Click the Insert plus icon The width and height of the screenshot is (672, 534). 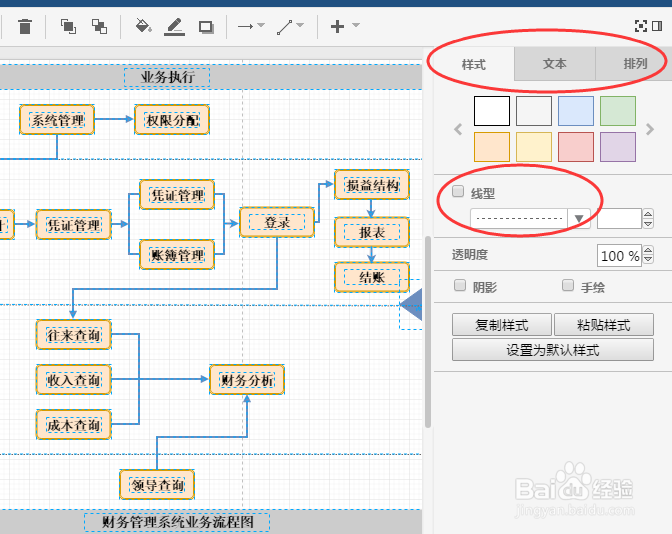click(337, 27)
